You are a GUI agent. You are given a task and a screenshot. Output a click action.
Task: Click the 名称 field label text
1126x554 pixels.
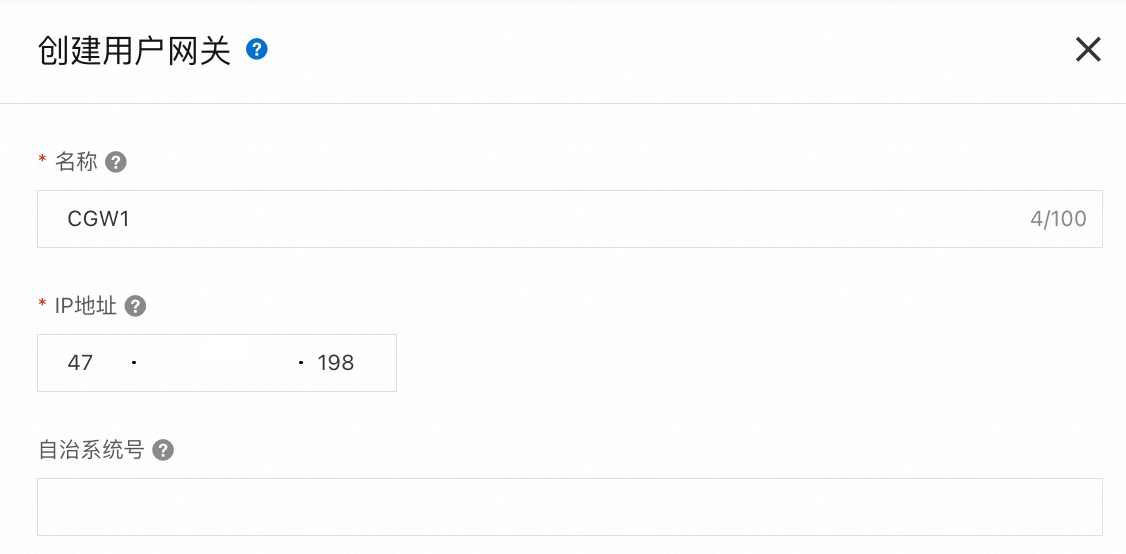coord(77,162)
